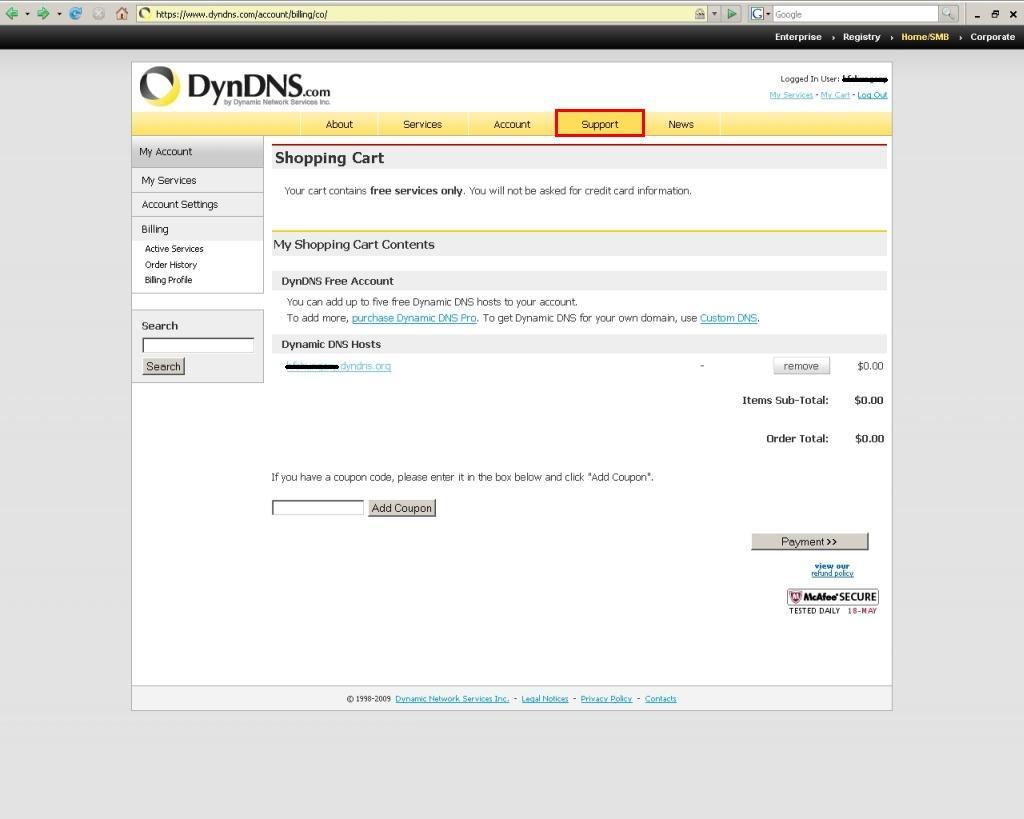Click the Registry link in top bar

coord(861,37)
